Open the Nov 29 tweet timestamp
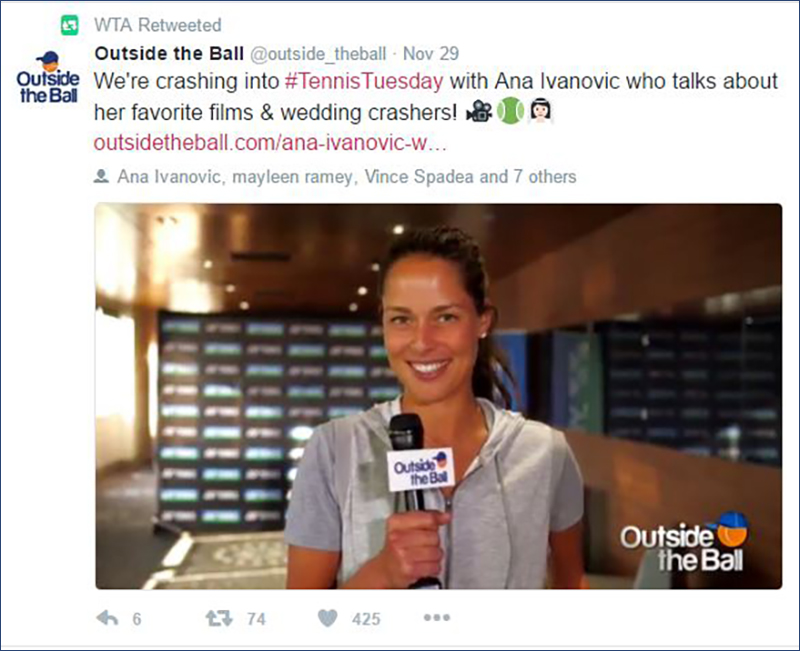This screenshot has height=651, width=800. pyautogui.click(x=431, y=53)
